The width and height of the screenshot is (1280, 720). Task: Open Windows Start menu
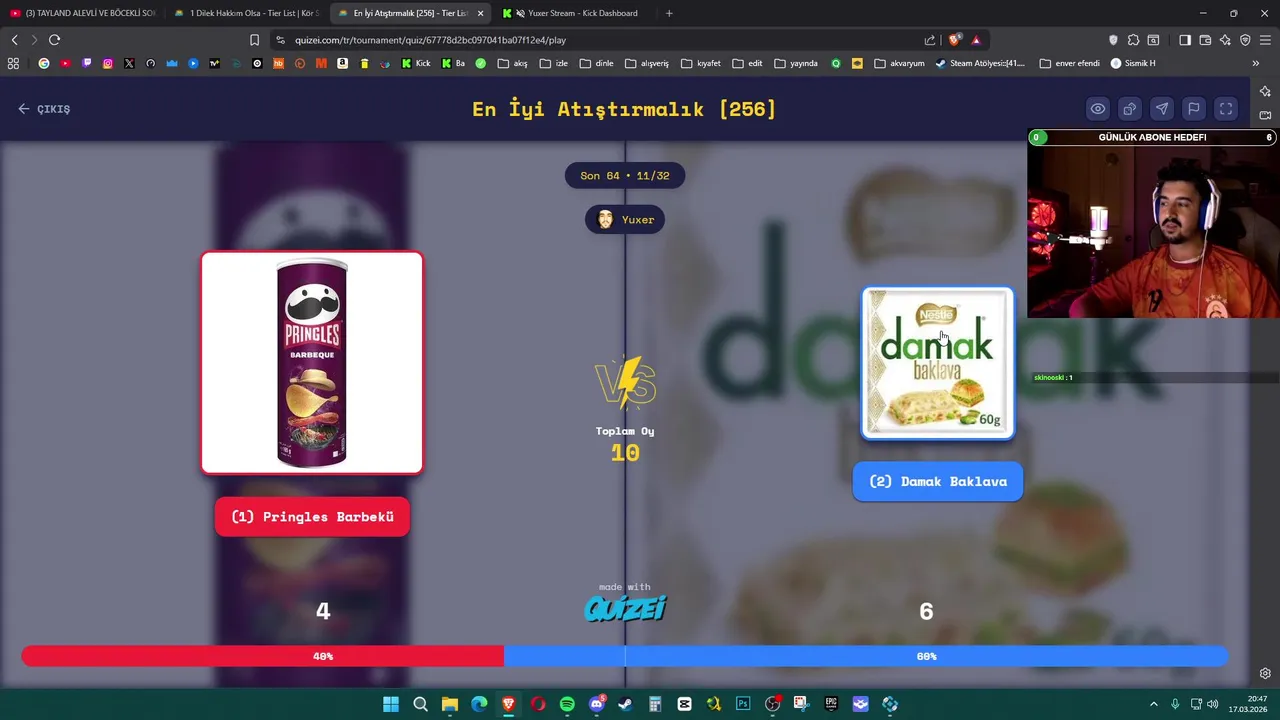391,704
